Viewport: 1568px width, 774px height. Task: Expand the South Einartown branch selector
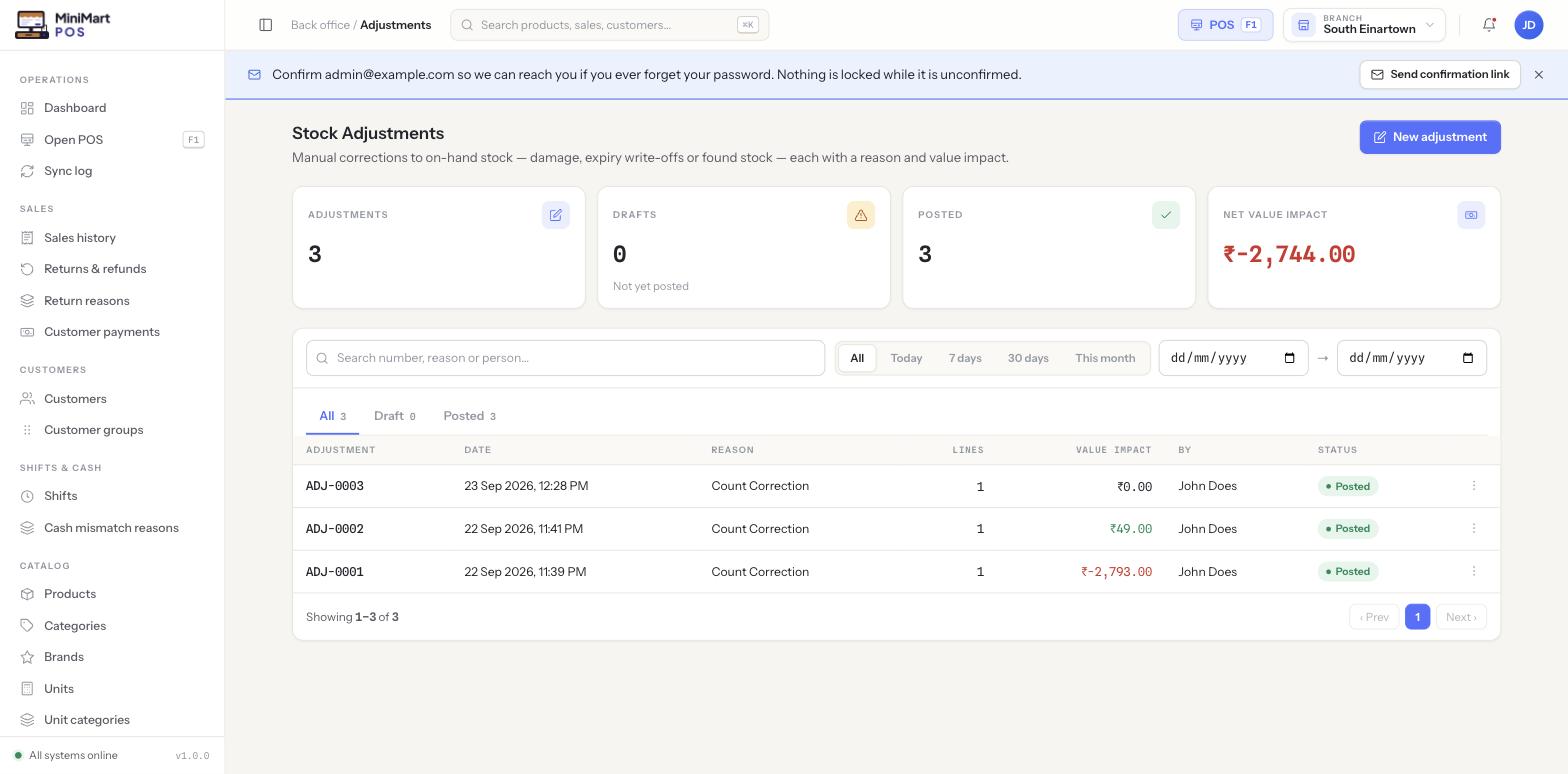click(1364, 25)
